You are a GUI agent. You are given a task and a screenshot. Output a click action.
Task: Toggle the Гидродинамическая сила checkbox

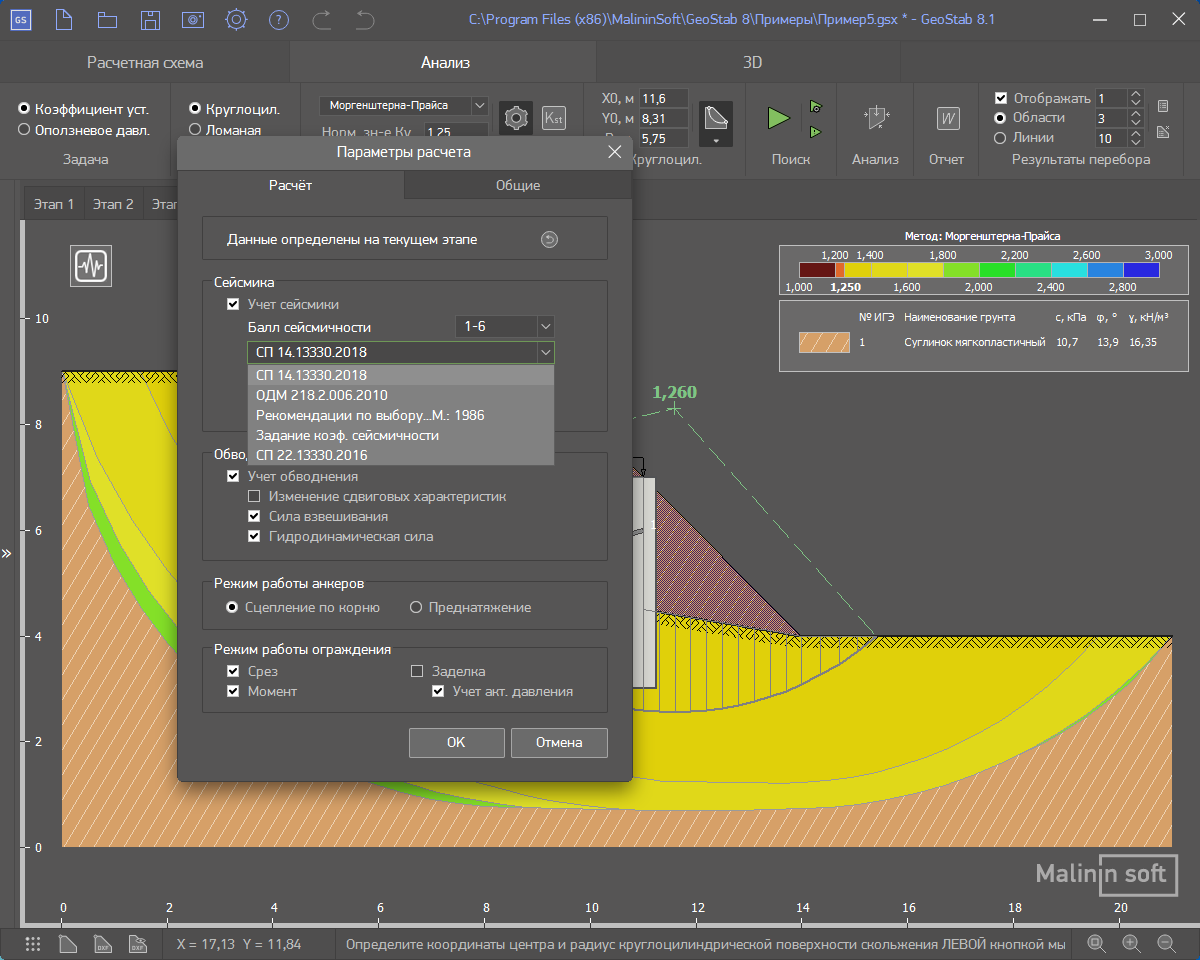(254, 536)
